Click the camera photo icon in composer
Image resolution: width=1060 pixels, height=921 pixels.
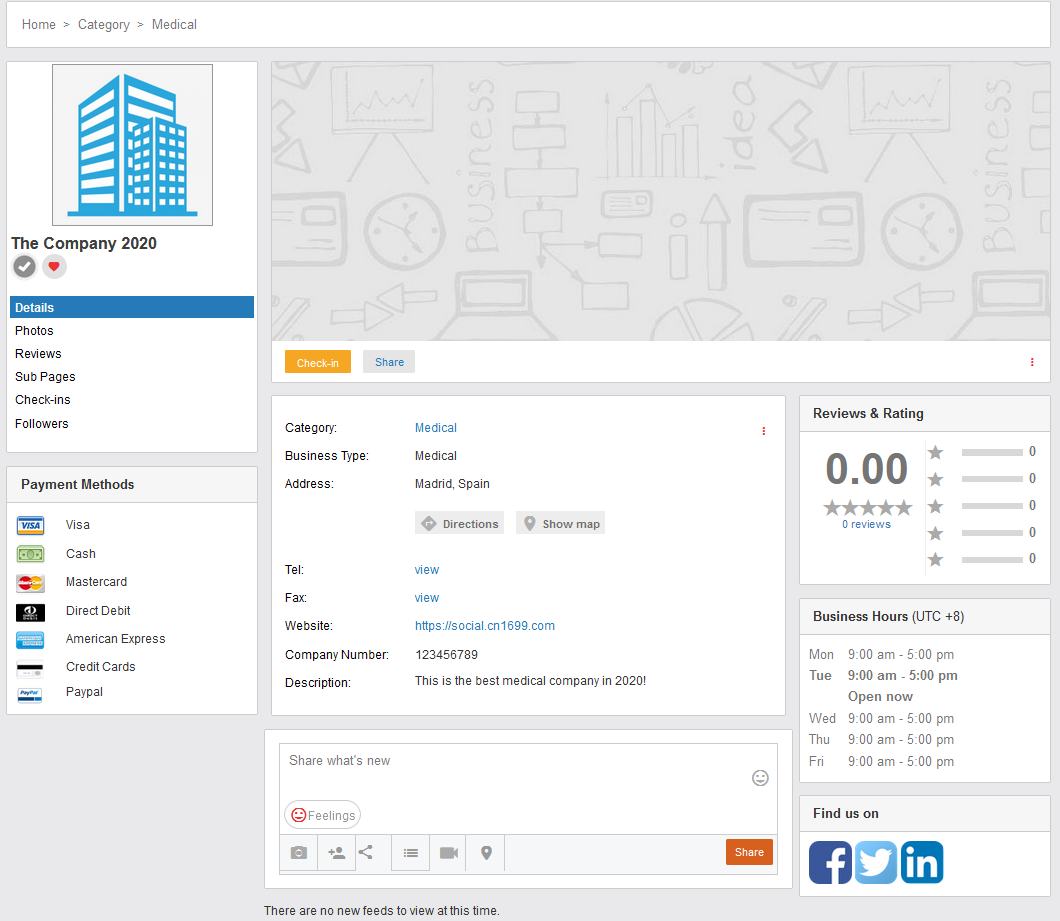click(x=298, y=853)
